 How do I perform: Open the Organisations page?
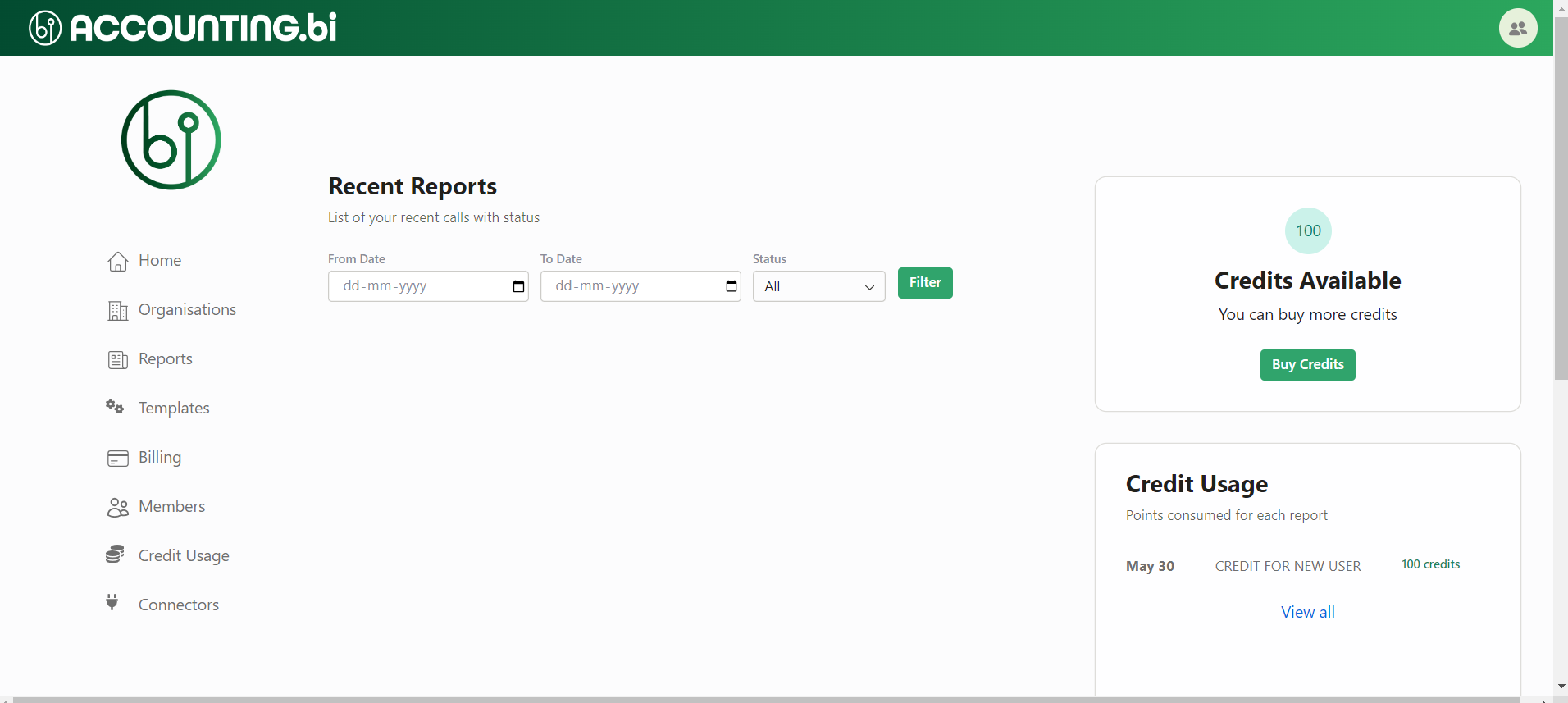(x=187, y=309)
